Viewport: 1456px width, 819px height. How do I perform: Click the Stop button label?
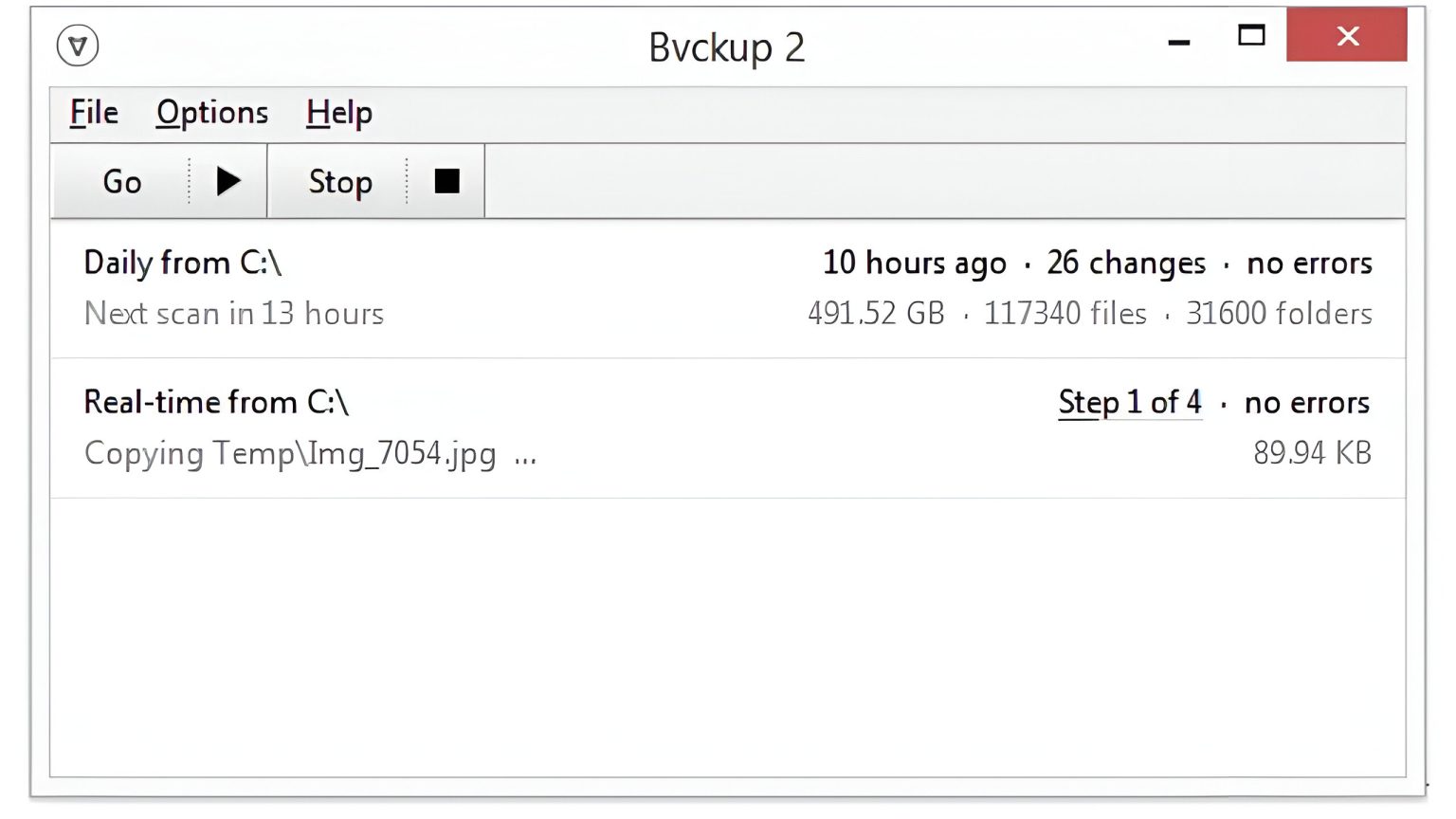click(x=340, y=182)
